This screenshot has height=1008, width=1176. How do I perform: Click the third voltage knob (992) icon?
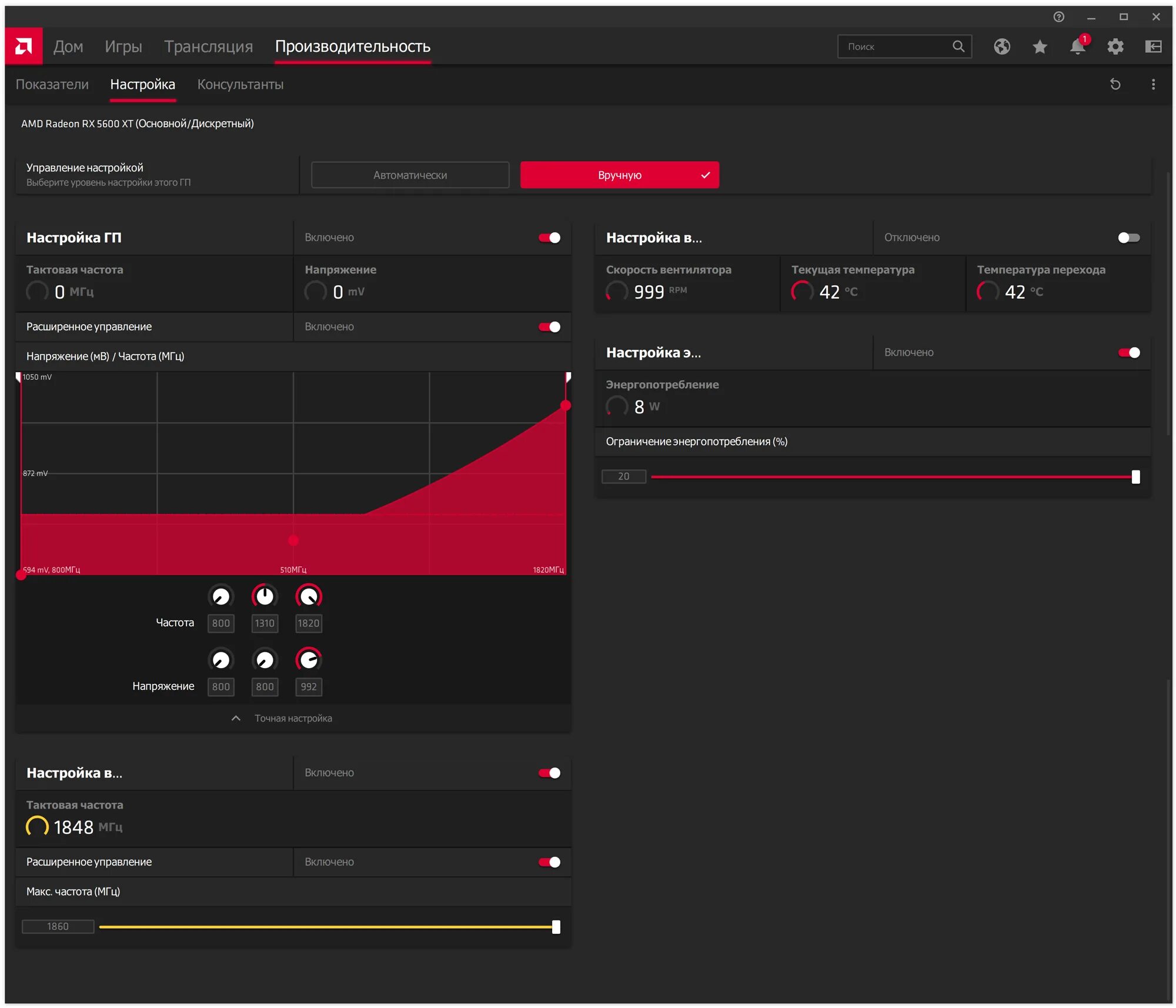pos(308,660)
